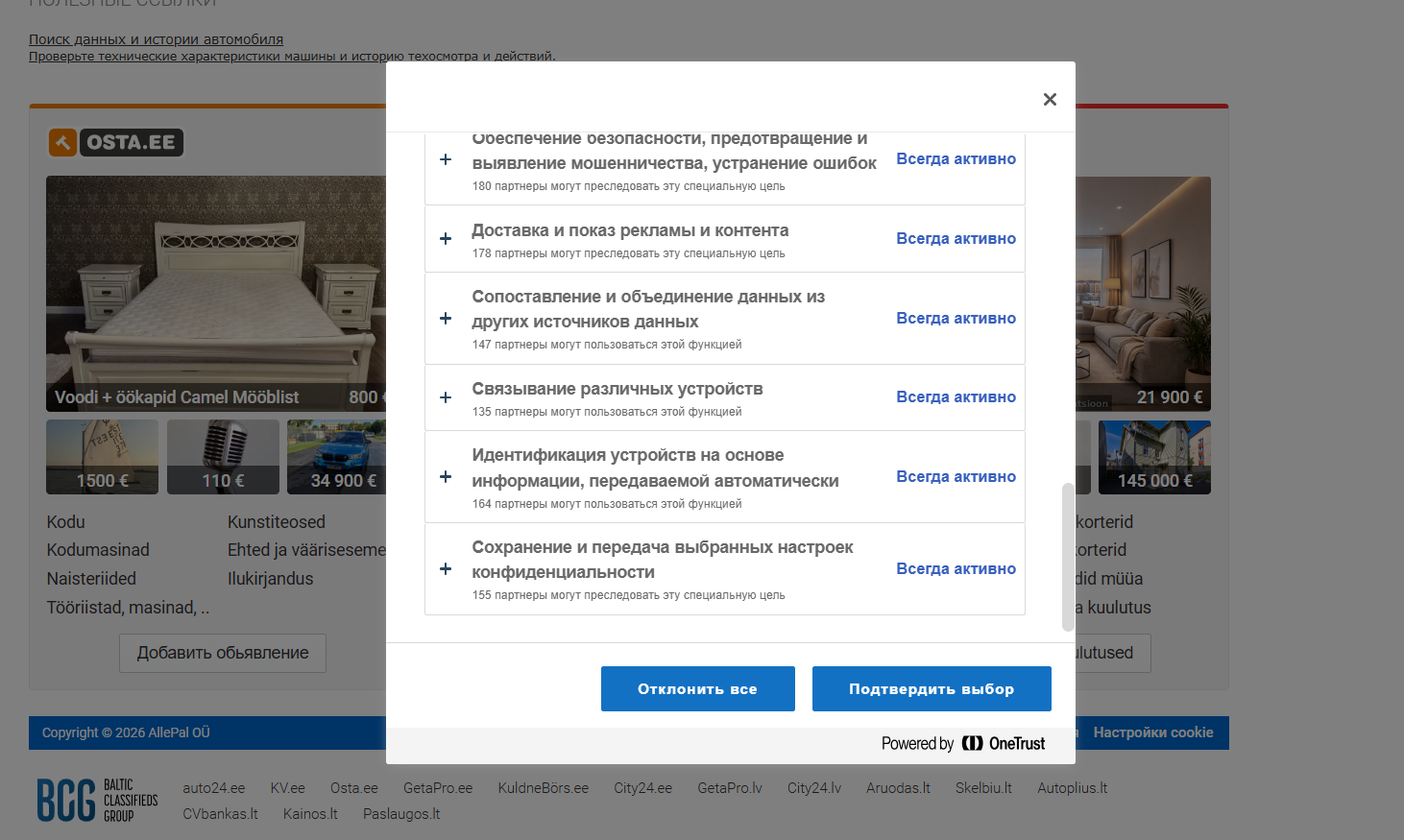Open Osta.ee footer link
The height and width of the screenshot is (840, 1404).
(354, 788)
